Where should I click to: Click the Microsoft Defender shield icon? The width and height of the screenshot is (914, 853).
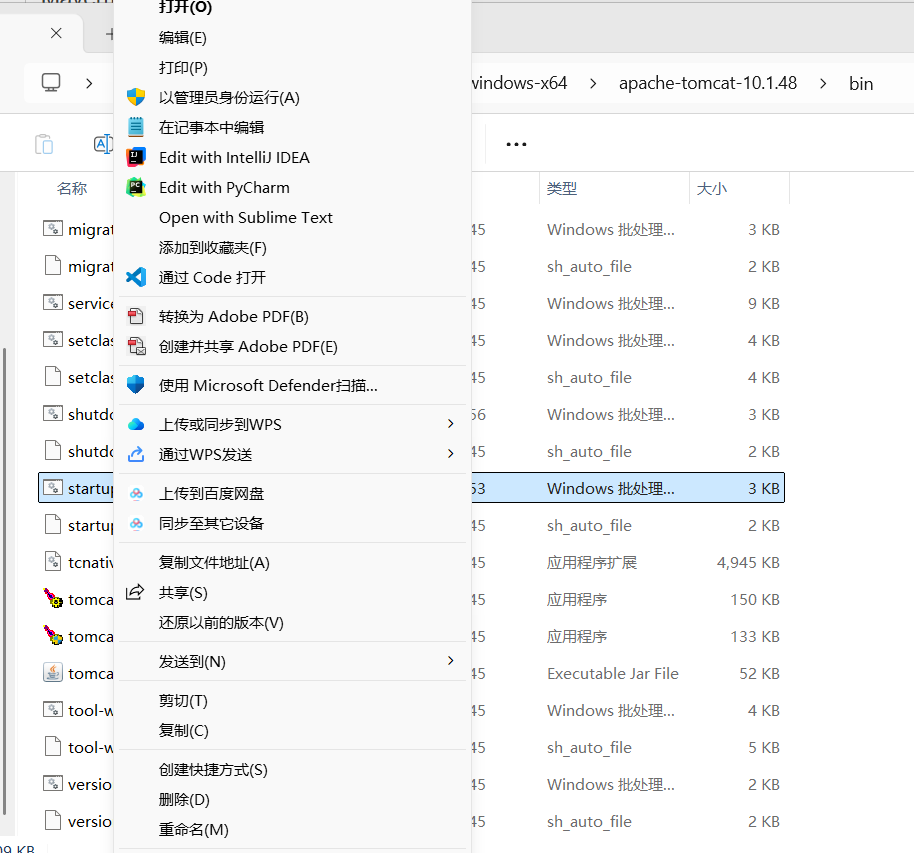click(x=136, y=385)
